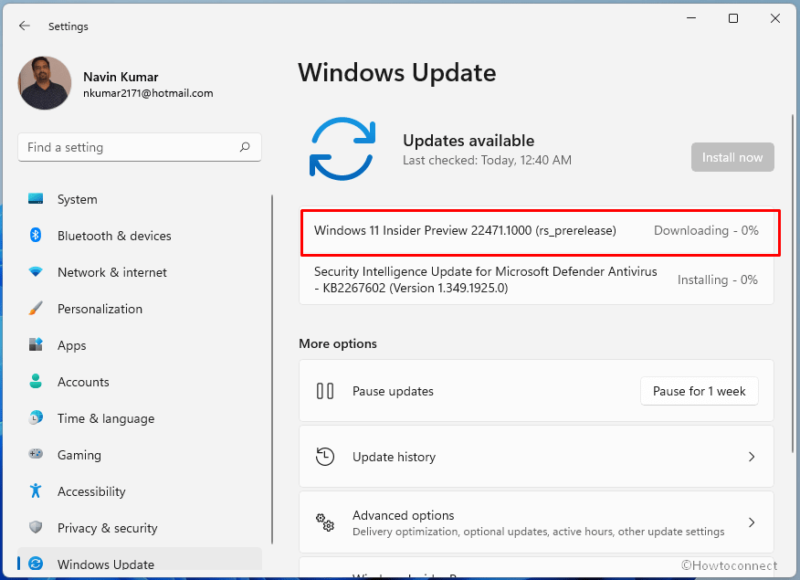Click the Bluetooth icon in sidebar

pos(36,235)
